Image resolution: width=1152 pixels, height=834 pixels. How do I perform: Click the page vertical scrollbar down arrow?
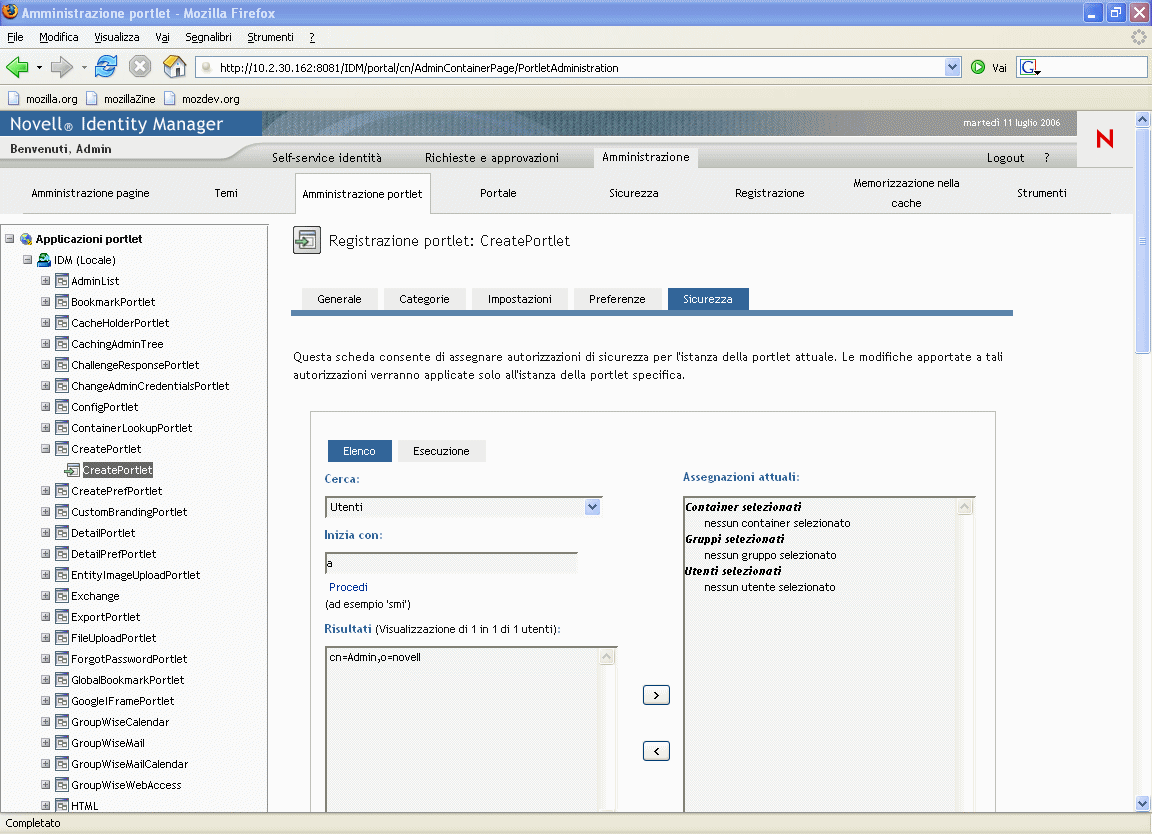click(1142, 803)
